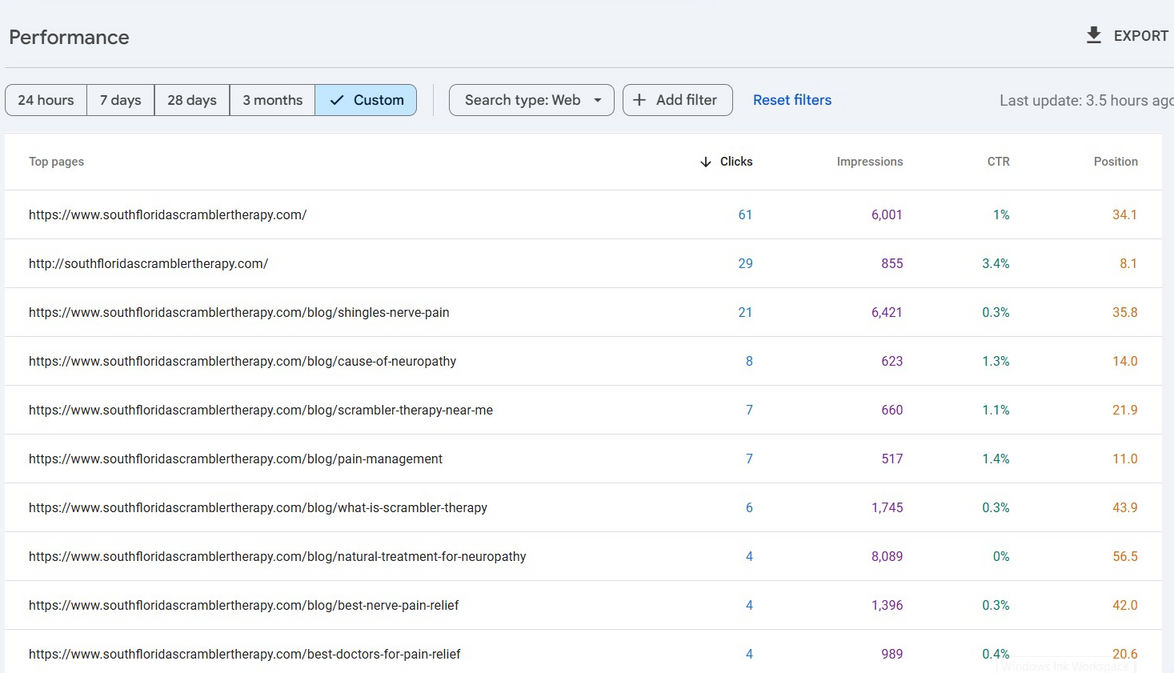This screenshot has height=673, width=1174.
Task: Click the 1.4% CTR value
Action: [x=996, y=458]
